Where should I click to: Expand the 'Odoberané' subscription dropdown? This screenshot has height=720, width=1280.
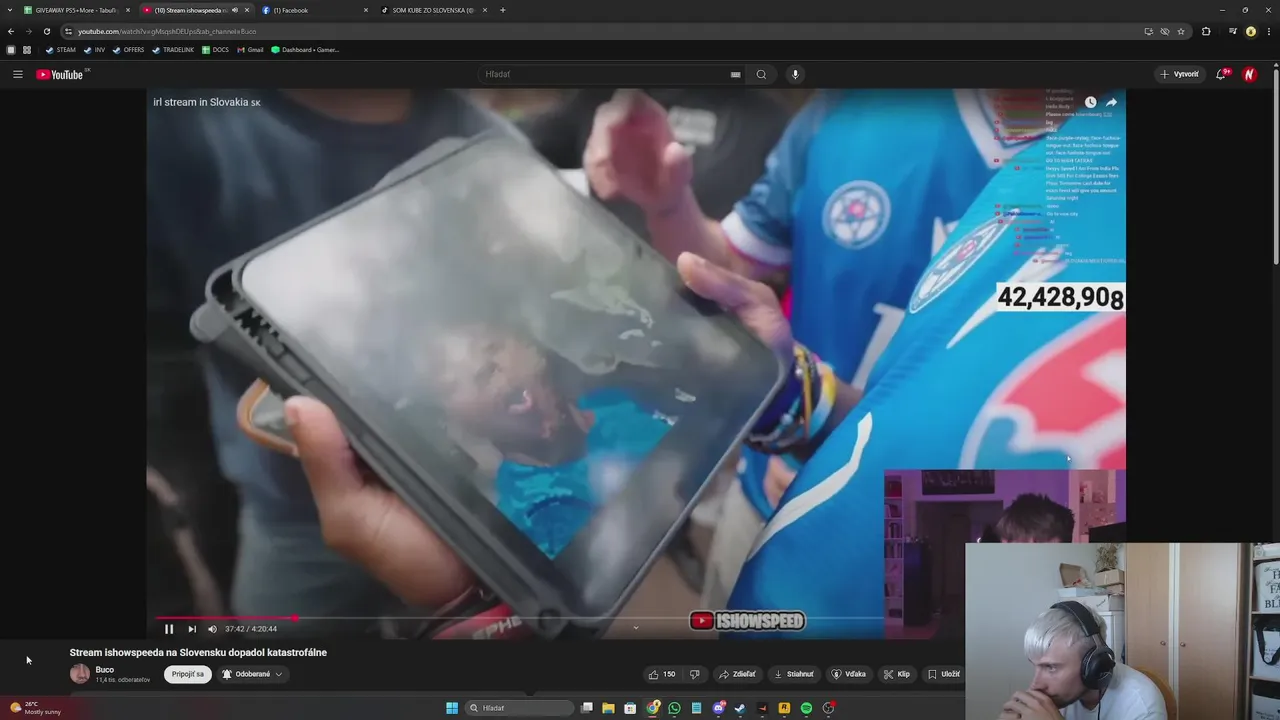[x=252, y=674]
